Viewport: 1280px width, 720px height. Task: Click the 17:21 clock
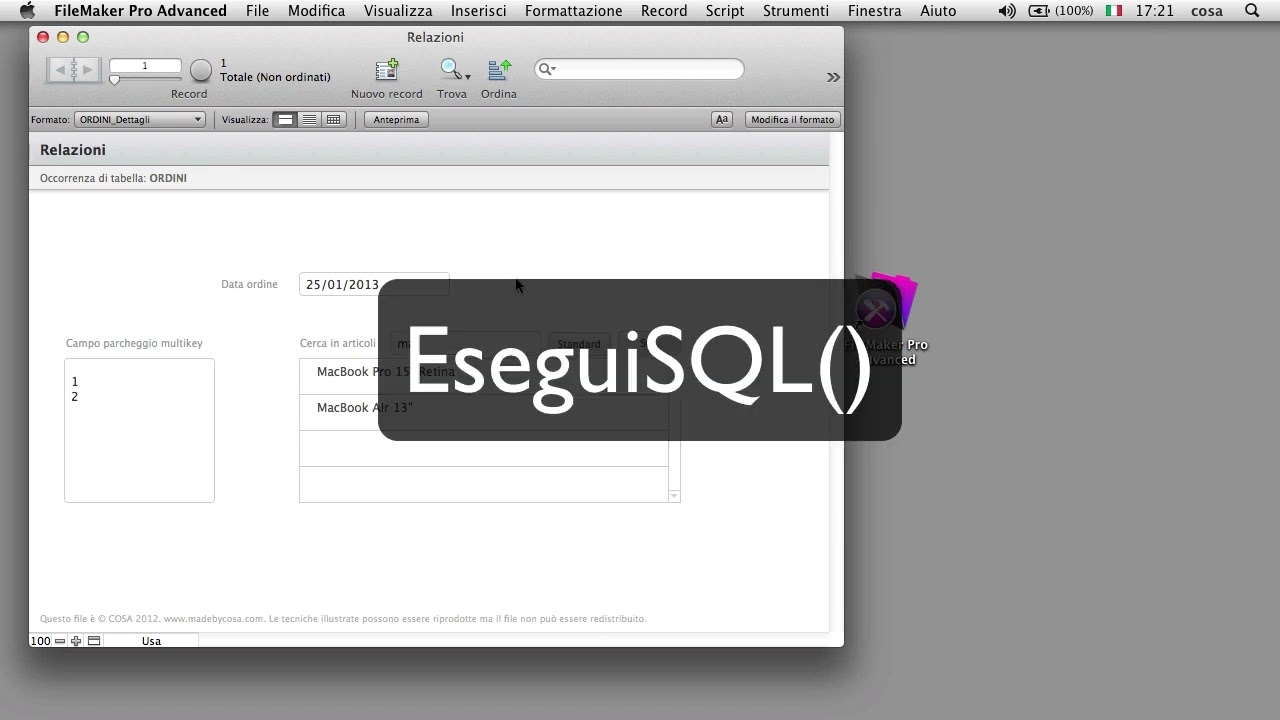1155,11
